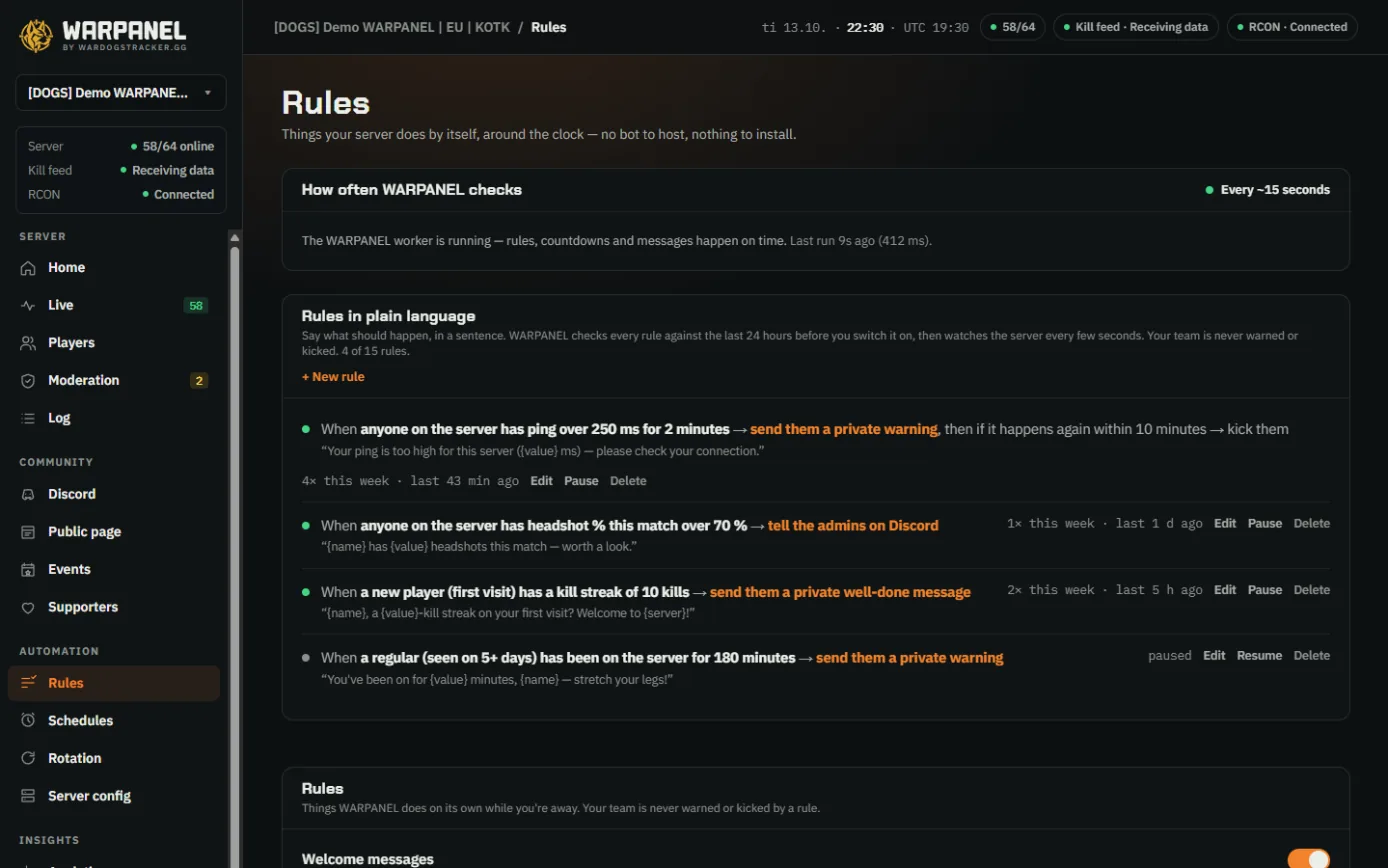
Task: Click the Log list icon
Action: point(28,418)
